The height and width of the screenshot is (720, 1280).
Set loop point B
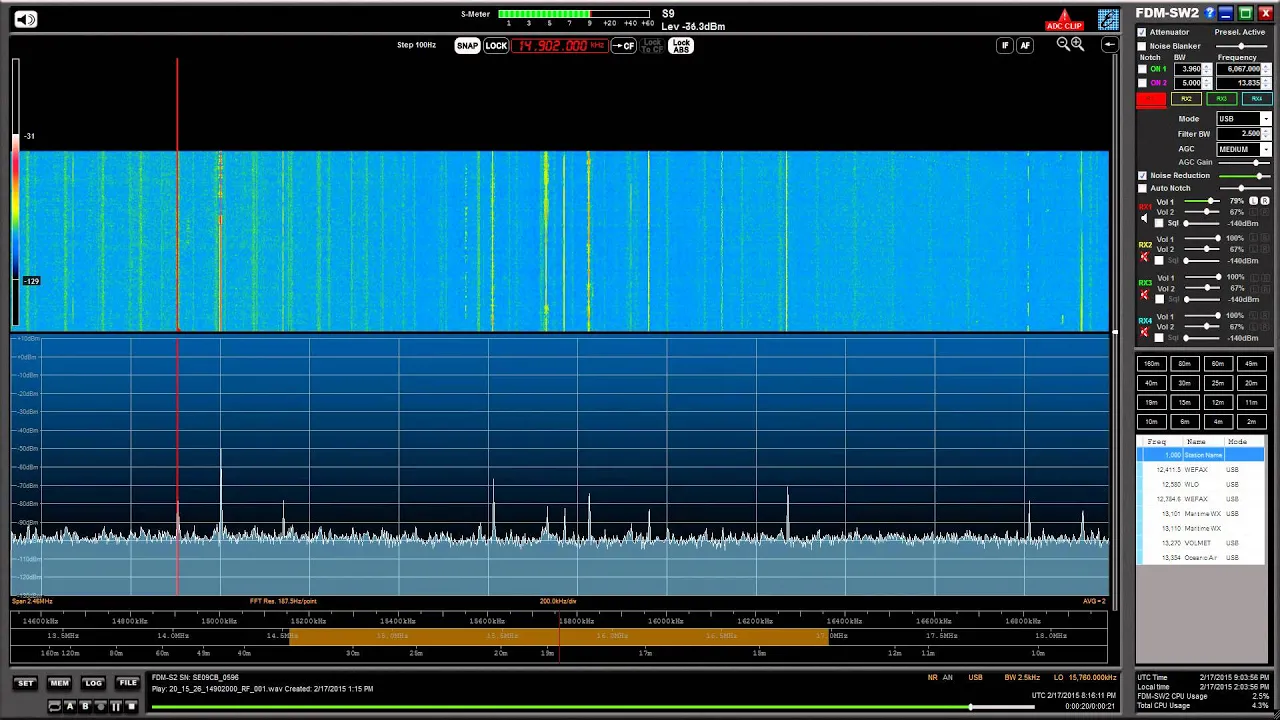click(85, 706)
